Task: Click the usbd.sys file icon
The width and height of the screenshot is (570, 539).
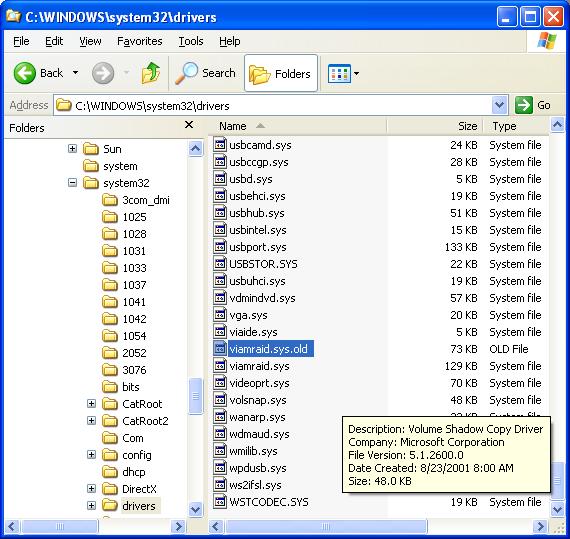Action: click(x=220, y=179)
